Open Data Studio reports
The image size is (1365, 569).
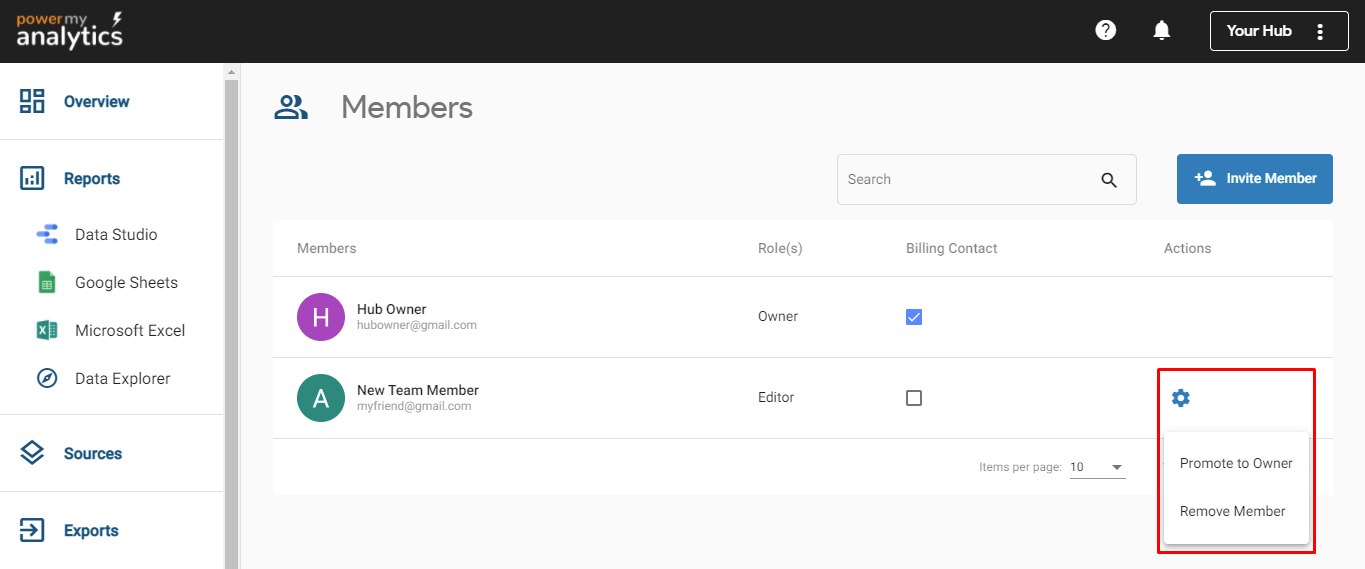pyautogui.click(x=115, y=235)
